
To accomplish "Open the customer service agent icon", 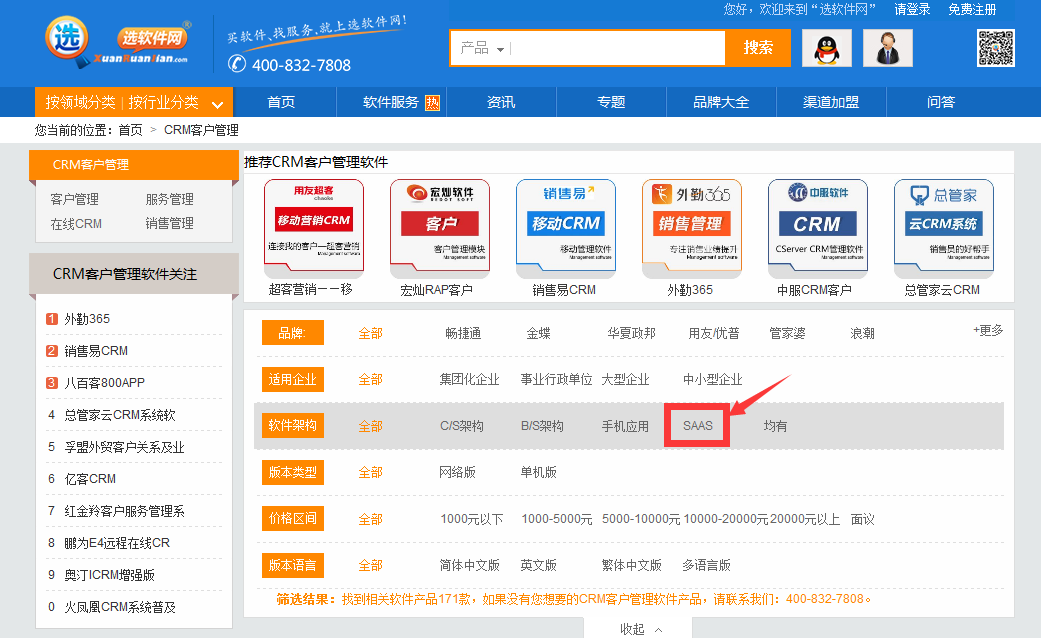I will [888, 48].
